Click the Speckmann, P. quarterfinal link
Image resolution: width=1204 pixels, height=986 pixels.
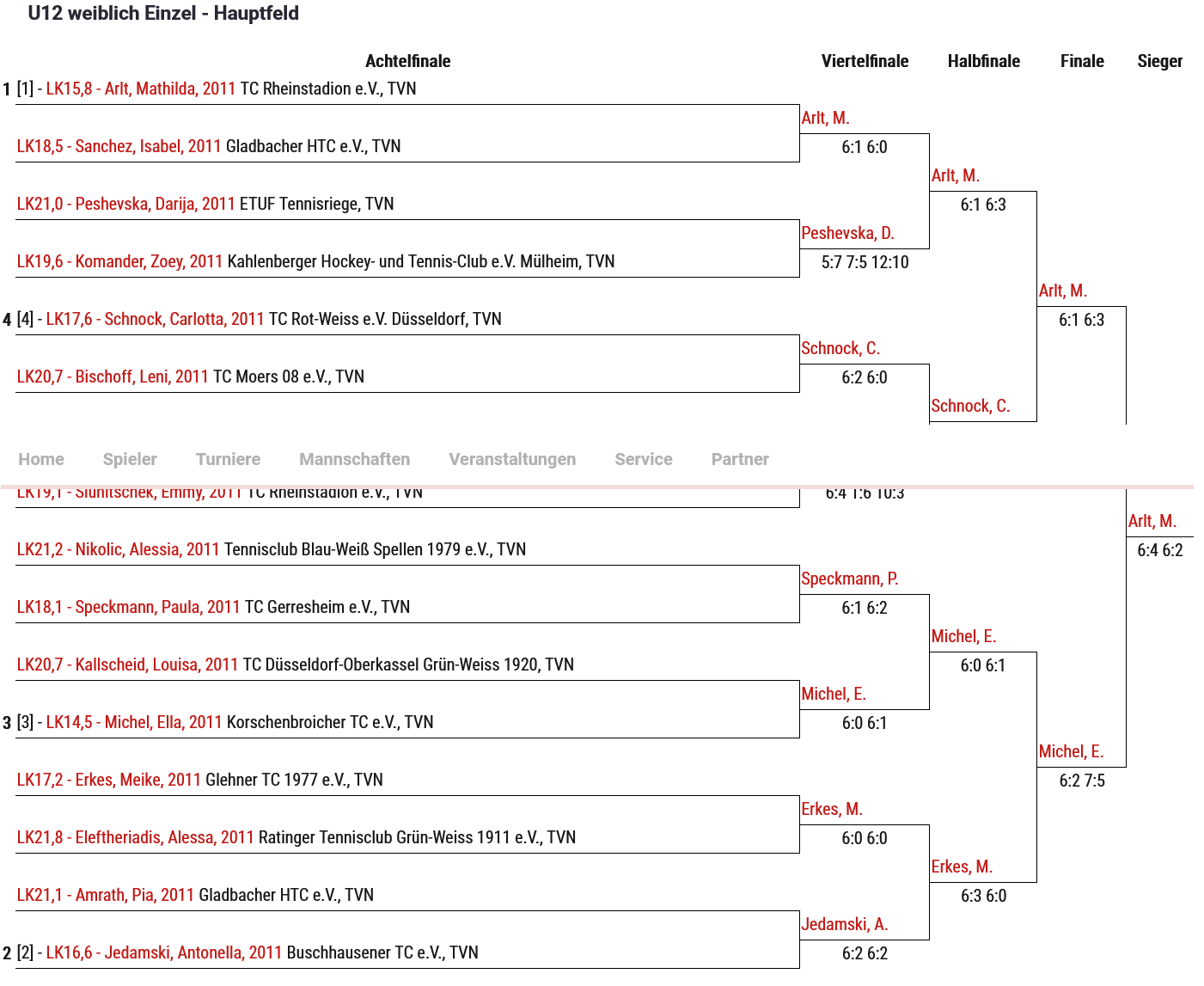[x=849, y=579]
